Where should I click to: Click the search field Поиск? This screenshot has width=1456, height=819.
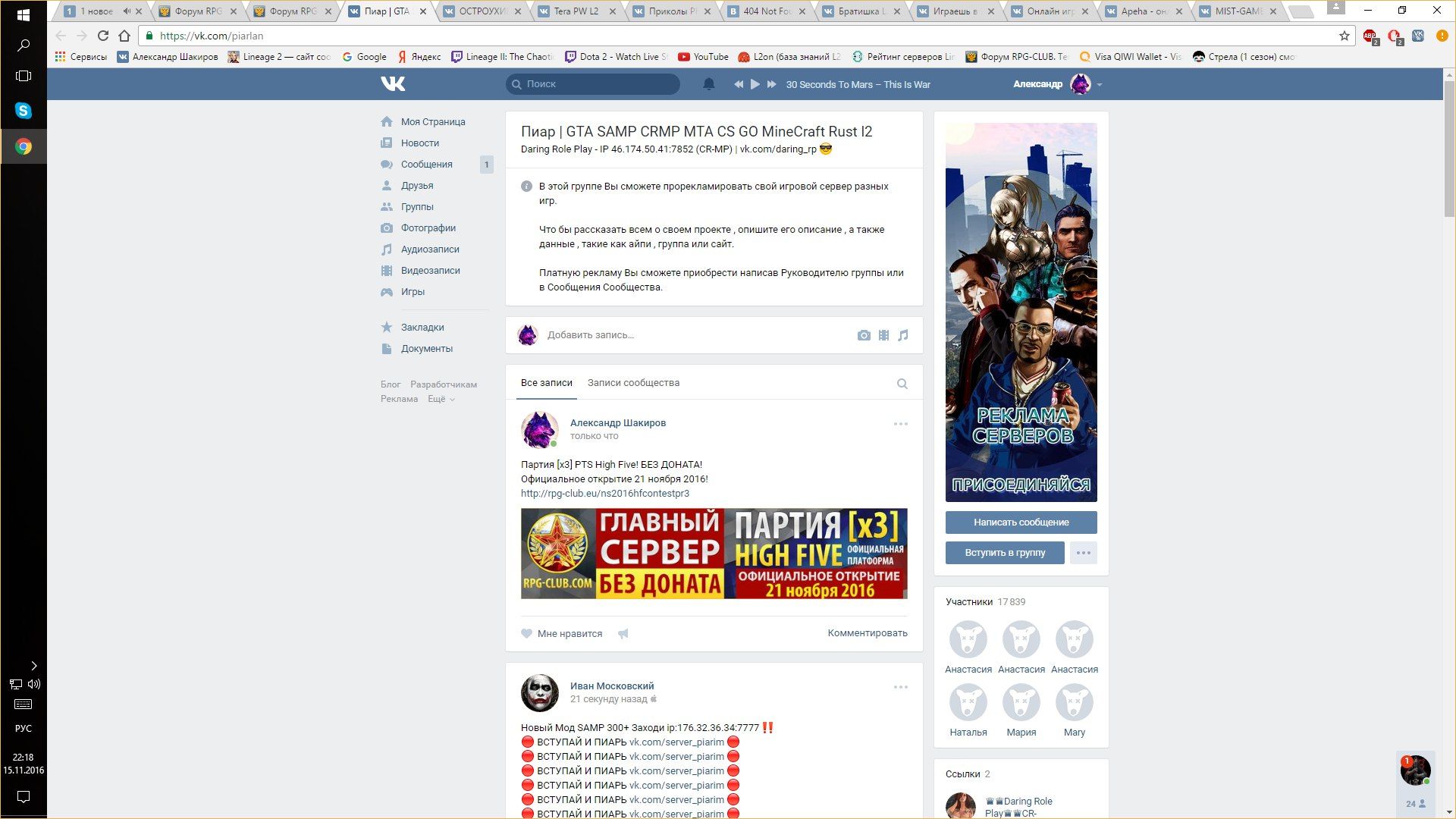593,84
